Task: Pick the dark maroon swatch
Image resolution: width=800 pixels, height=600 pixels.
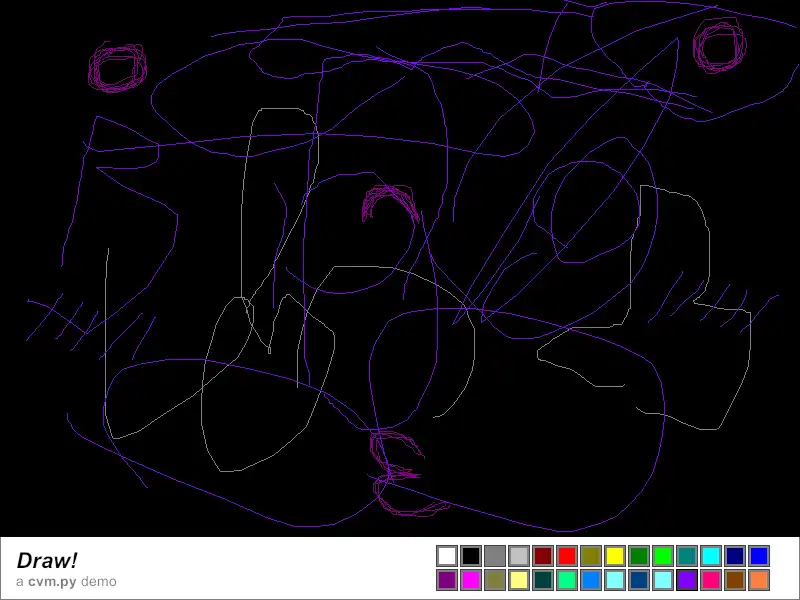Action: (x=543, y=556)
